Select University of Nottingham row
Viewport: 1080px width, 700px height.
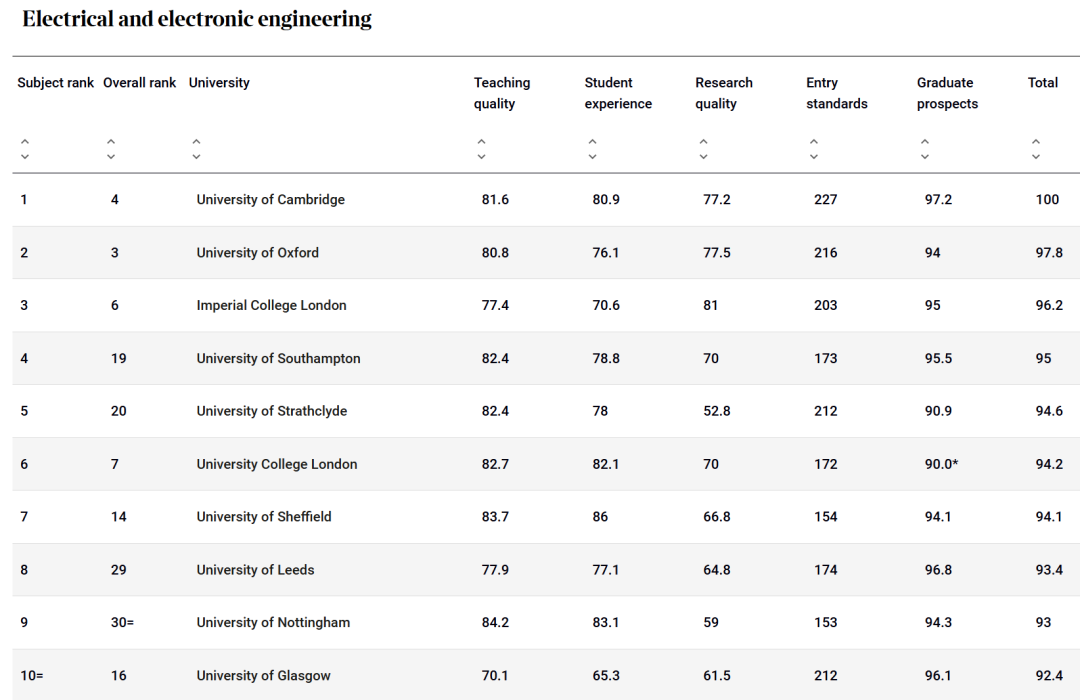[x=546, y=622]
